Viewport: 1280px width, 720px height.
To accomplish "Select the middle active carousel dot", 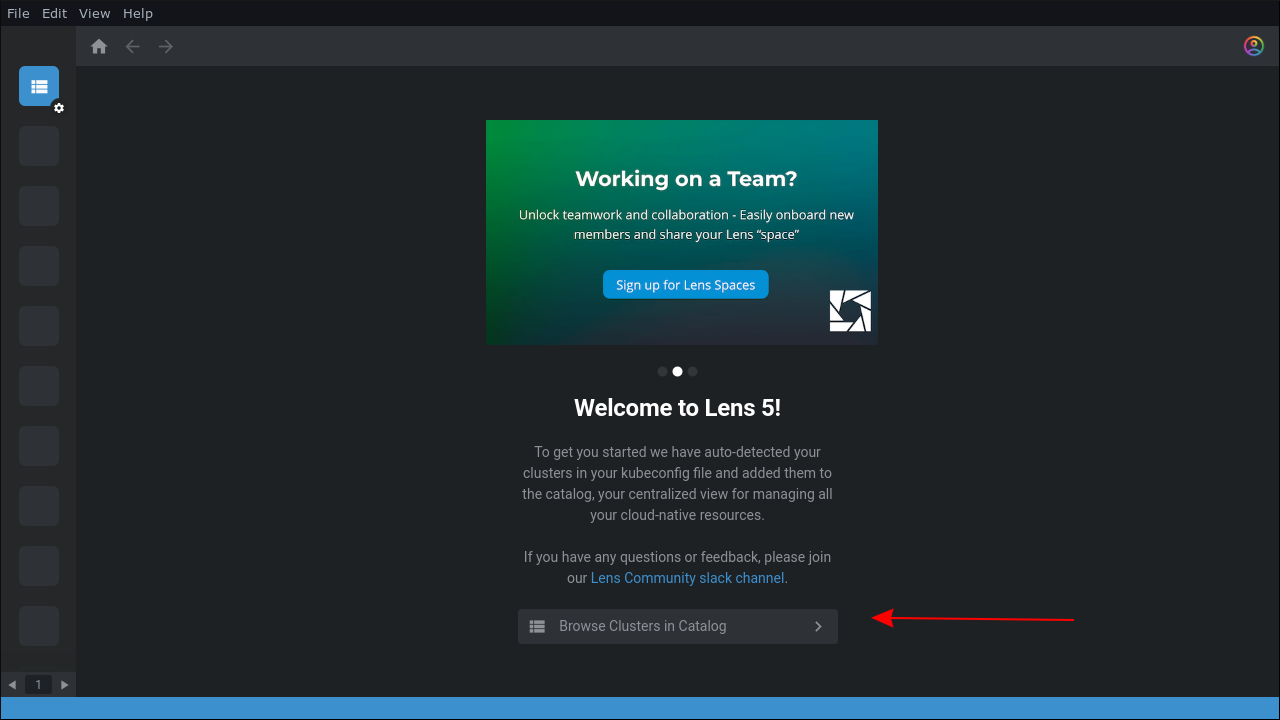I will pyautogui.click(x=677, y=371).
